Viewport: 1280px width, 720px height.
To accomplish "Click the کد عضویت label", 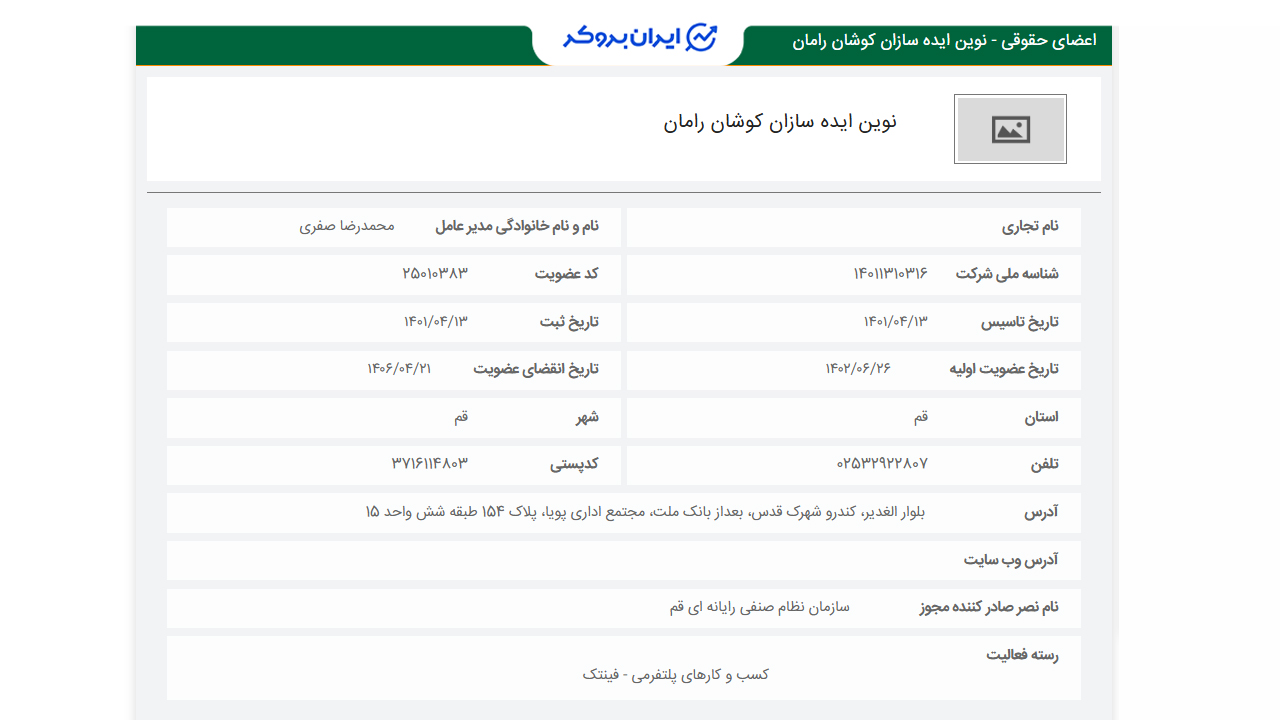I will [x=566, y=274].
